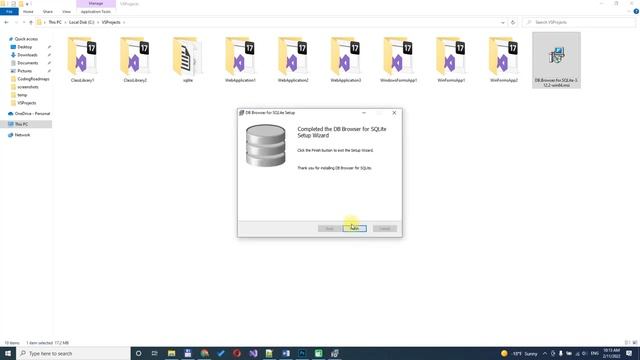This screenshot has height=360, width=640.
Task: Show hidden system tray icons
Action: (x=544, y=353)
